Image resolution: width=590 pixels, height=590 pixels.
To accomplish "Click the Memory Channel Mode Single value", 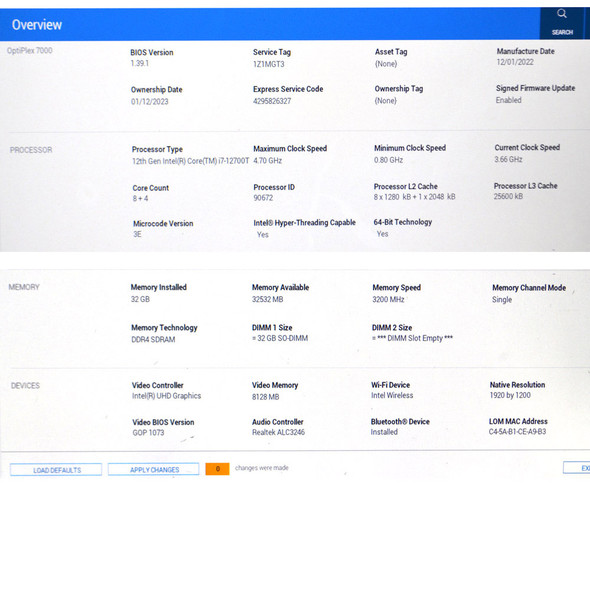I will 502,300.
